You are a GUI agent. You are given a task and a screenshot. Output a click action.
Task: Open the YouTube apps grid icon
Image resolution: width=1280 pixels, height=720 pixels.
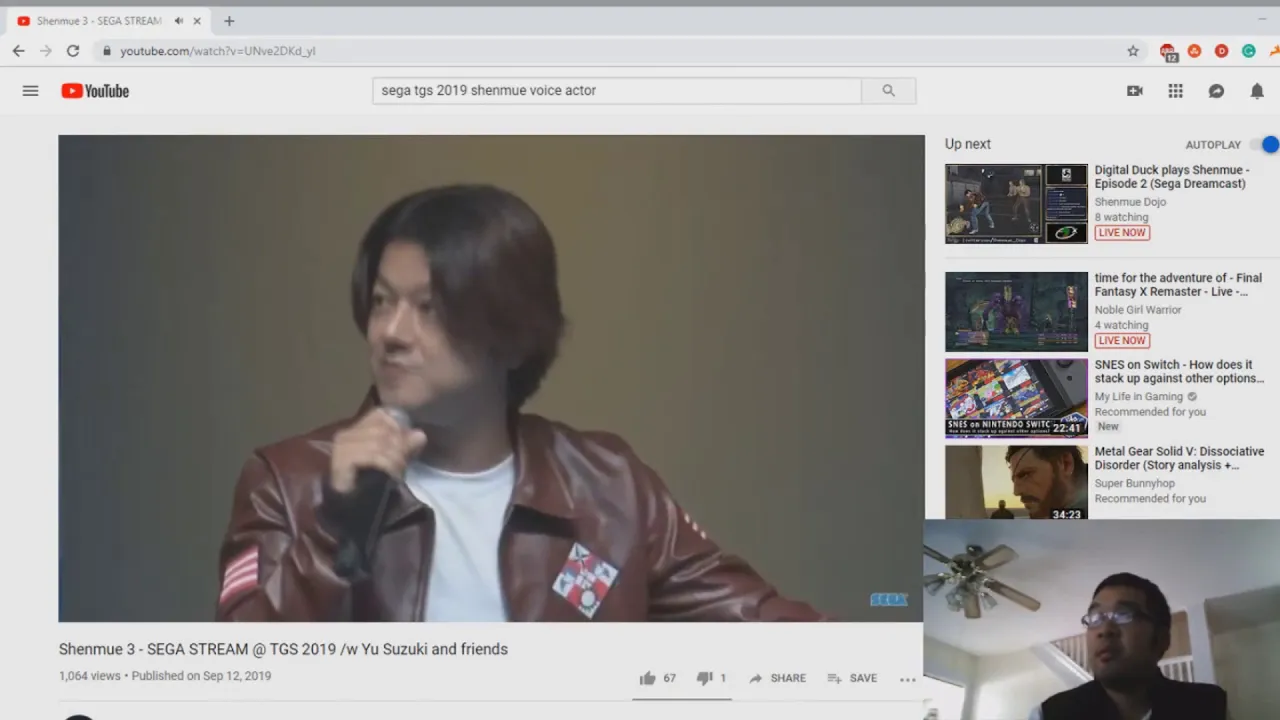tap(1176, 91)
